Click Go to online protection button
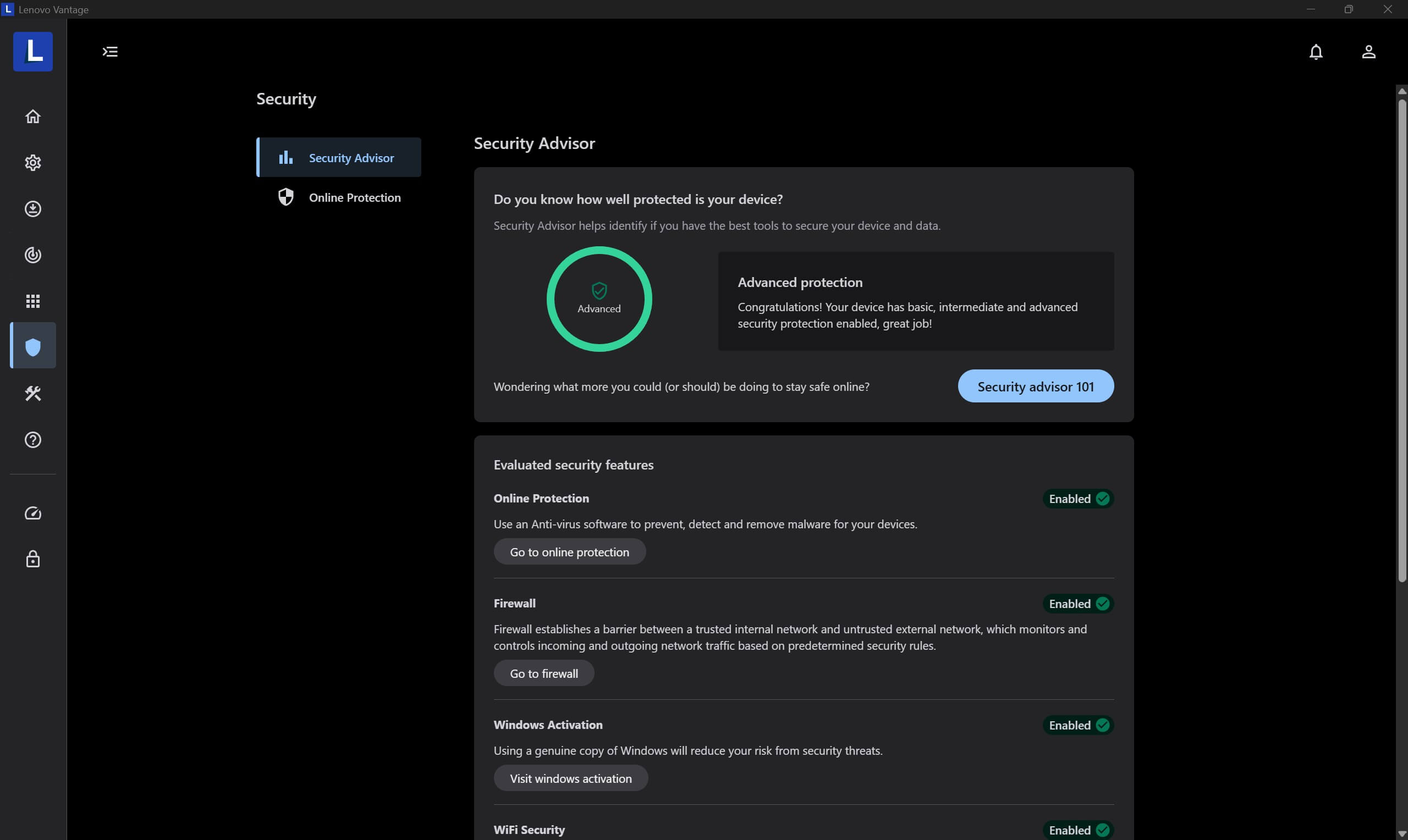This screenshot has width=1408, height=840. coord(569,552)
